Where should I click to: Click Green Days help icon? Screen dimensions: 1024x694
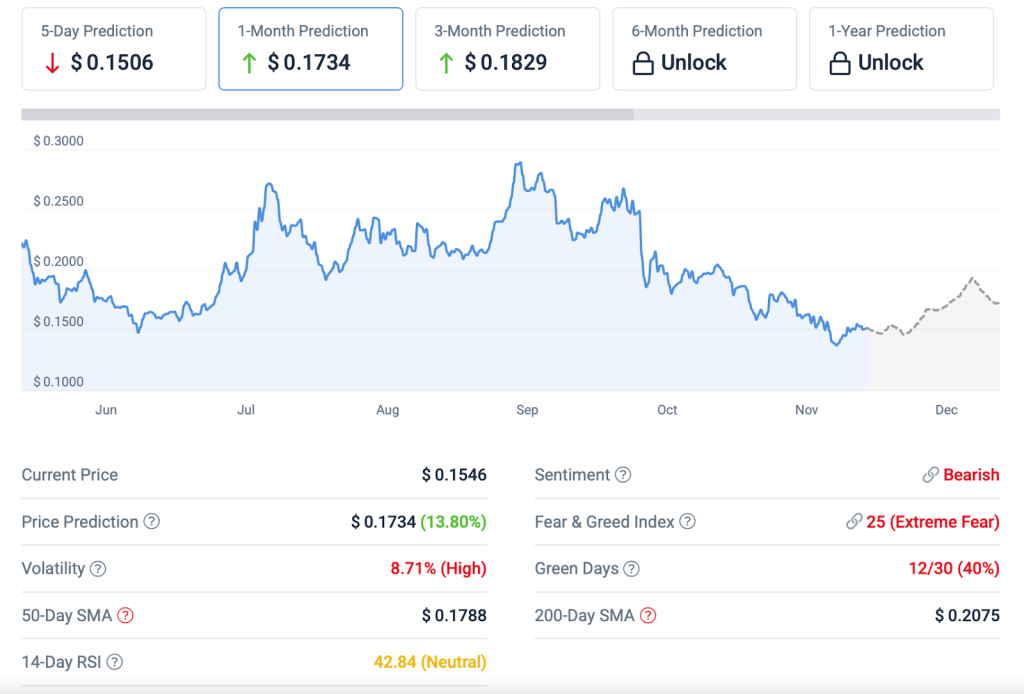pos(631,569)
